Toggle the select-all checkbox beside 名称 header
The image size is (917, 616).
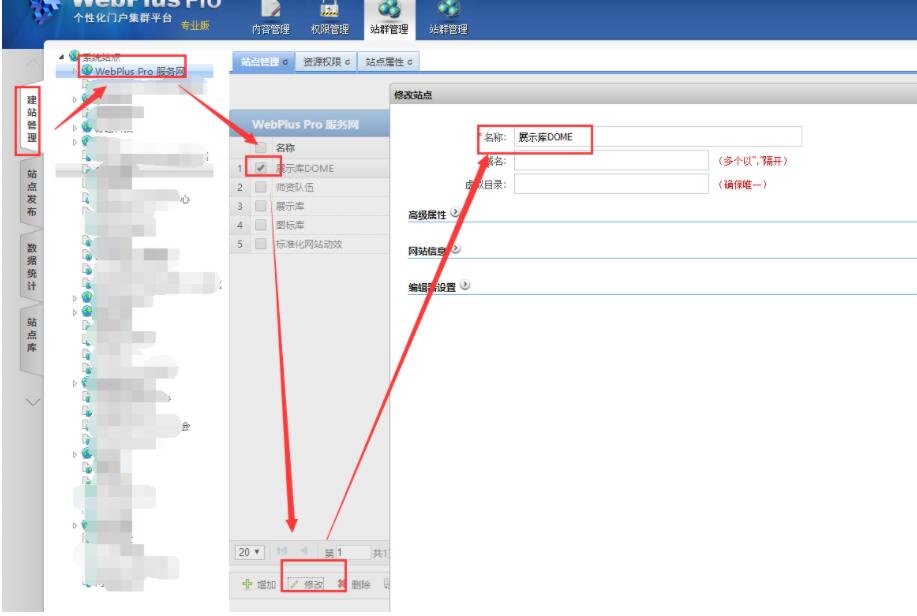pyautogui.click(x=261, y=147)
